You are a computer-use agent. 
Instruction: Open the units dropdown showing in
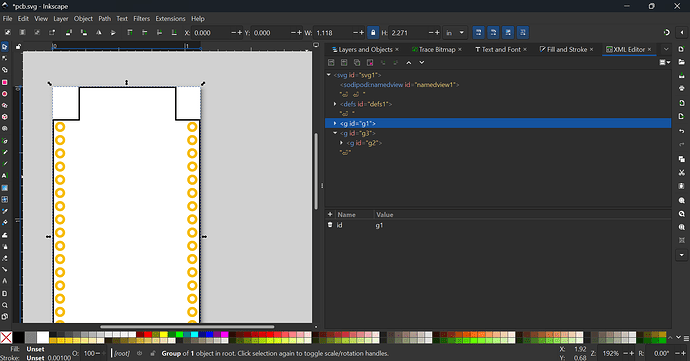[x=455, y=33]
